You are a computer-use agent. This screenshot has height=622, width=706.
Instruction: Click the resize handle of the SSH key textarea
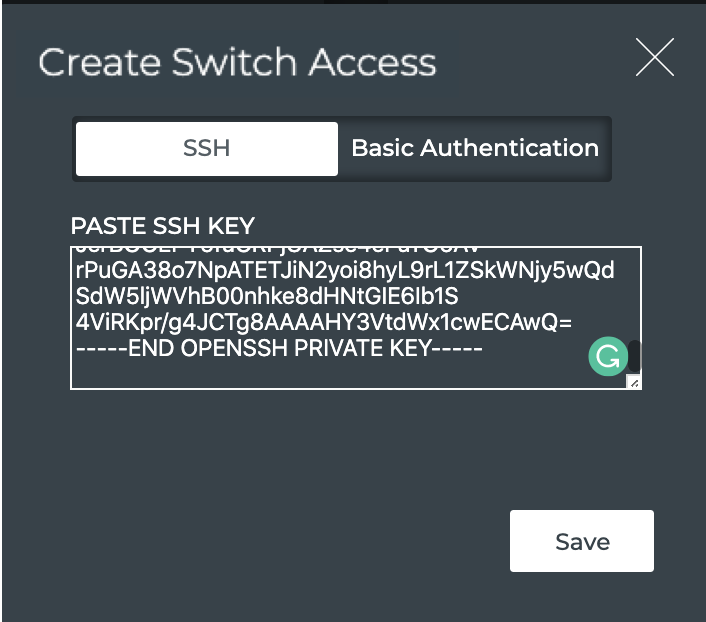point(633,381)
